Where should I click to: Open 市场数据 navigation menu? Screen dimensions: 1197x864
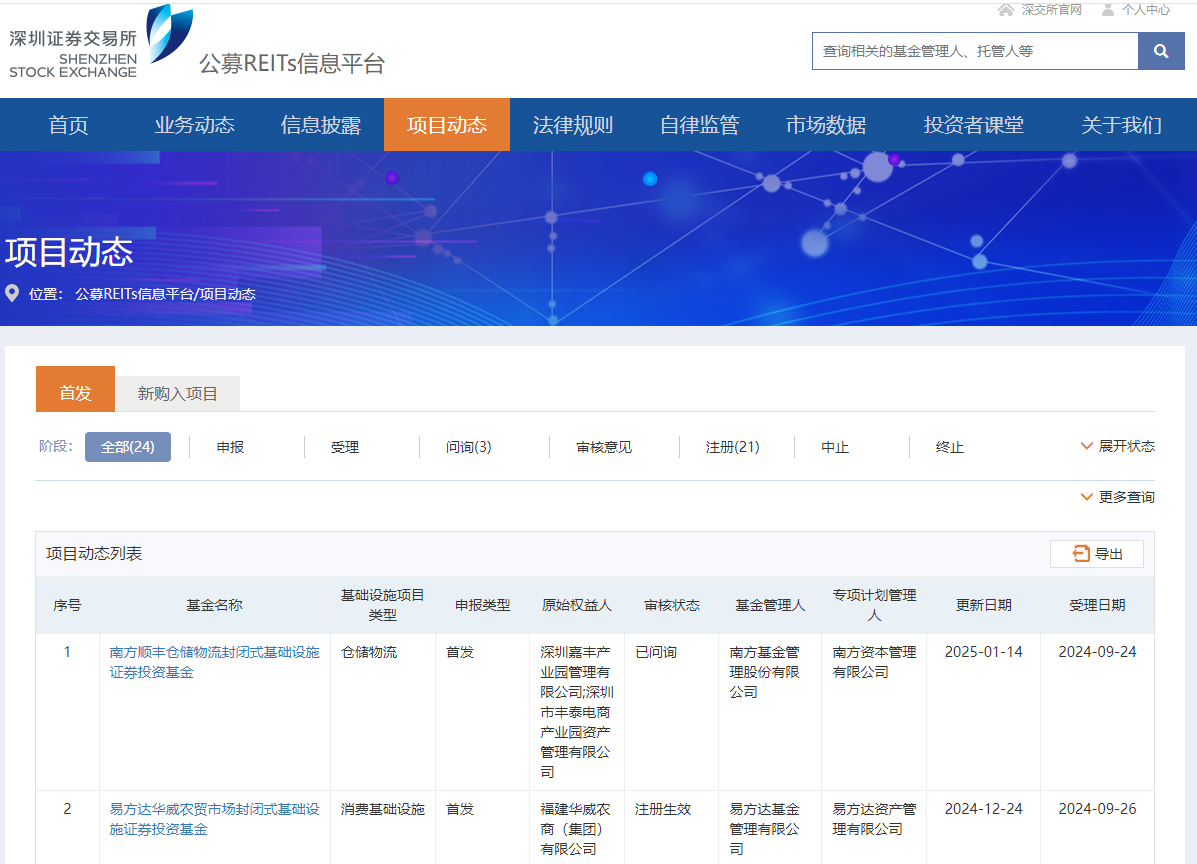click(825, 125)
